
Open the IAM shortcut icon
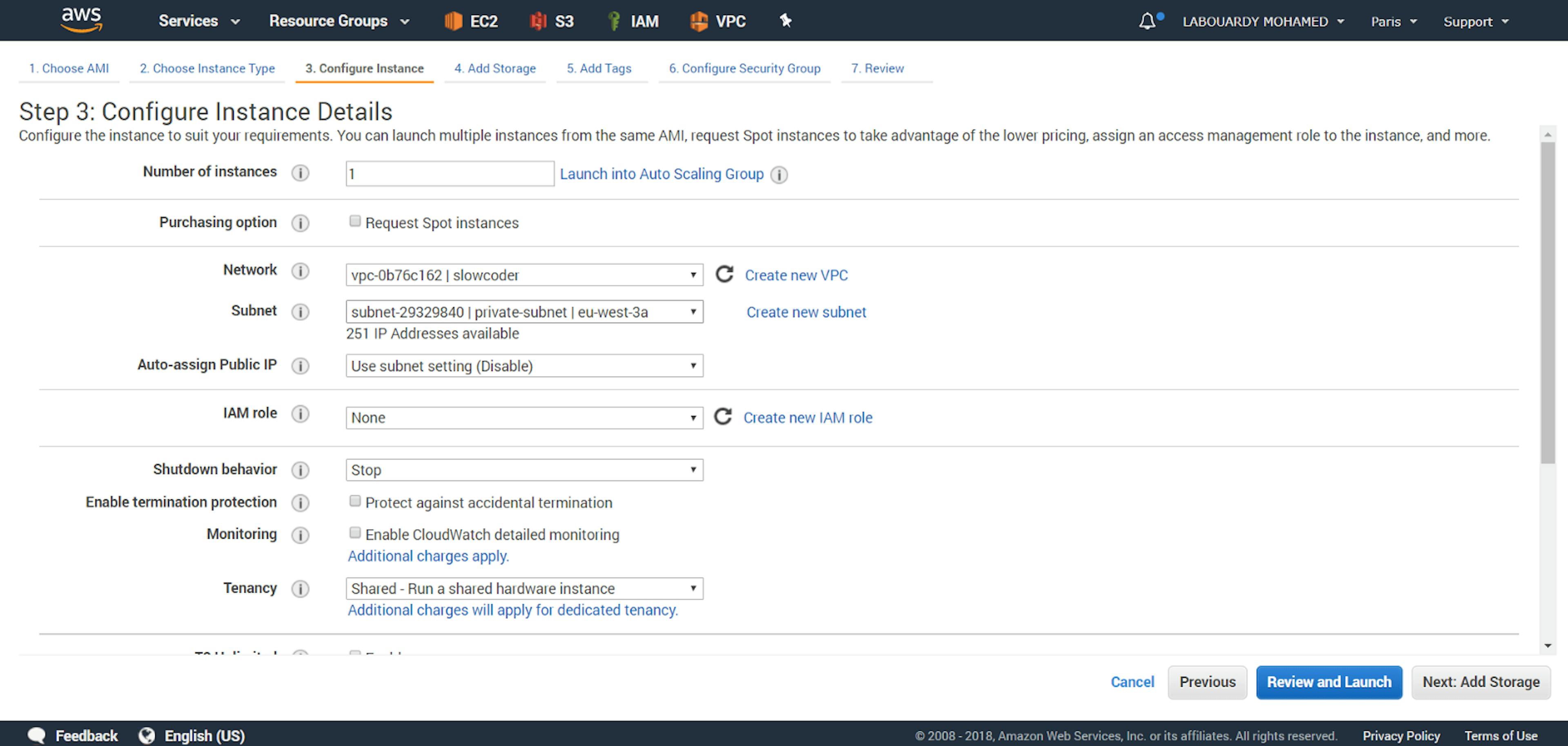pos(614,21)
